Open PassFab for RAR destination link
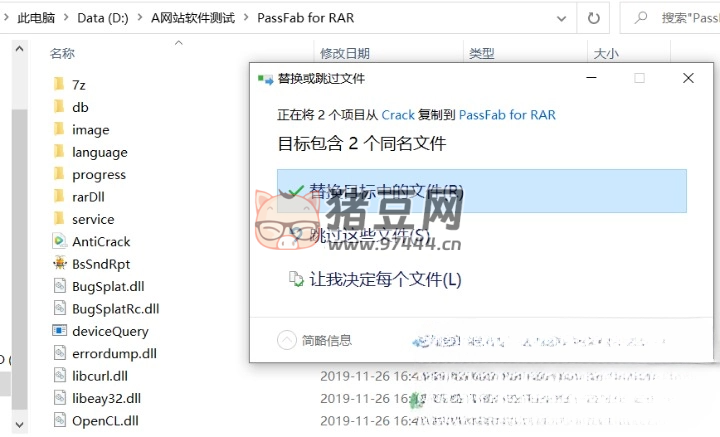 507,115
